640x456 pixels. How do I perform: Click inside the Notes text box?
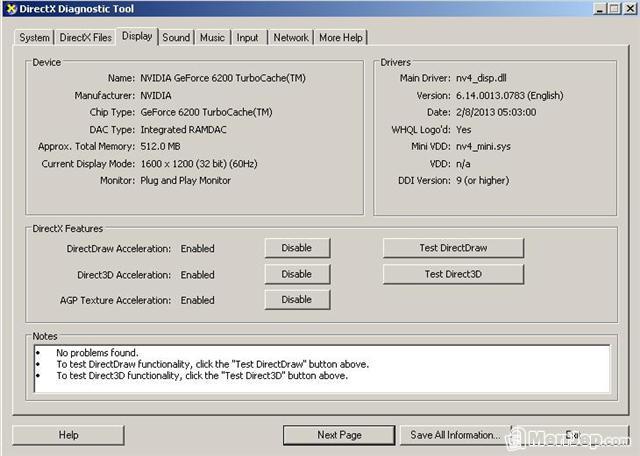322,369
